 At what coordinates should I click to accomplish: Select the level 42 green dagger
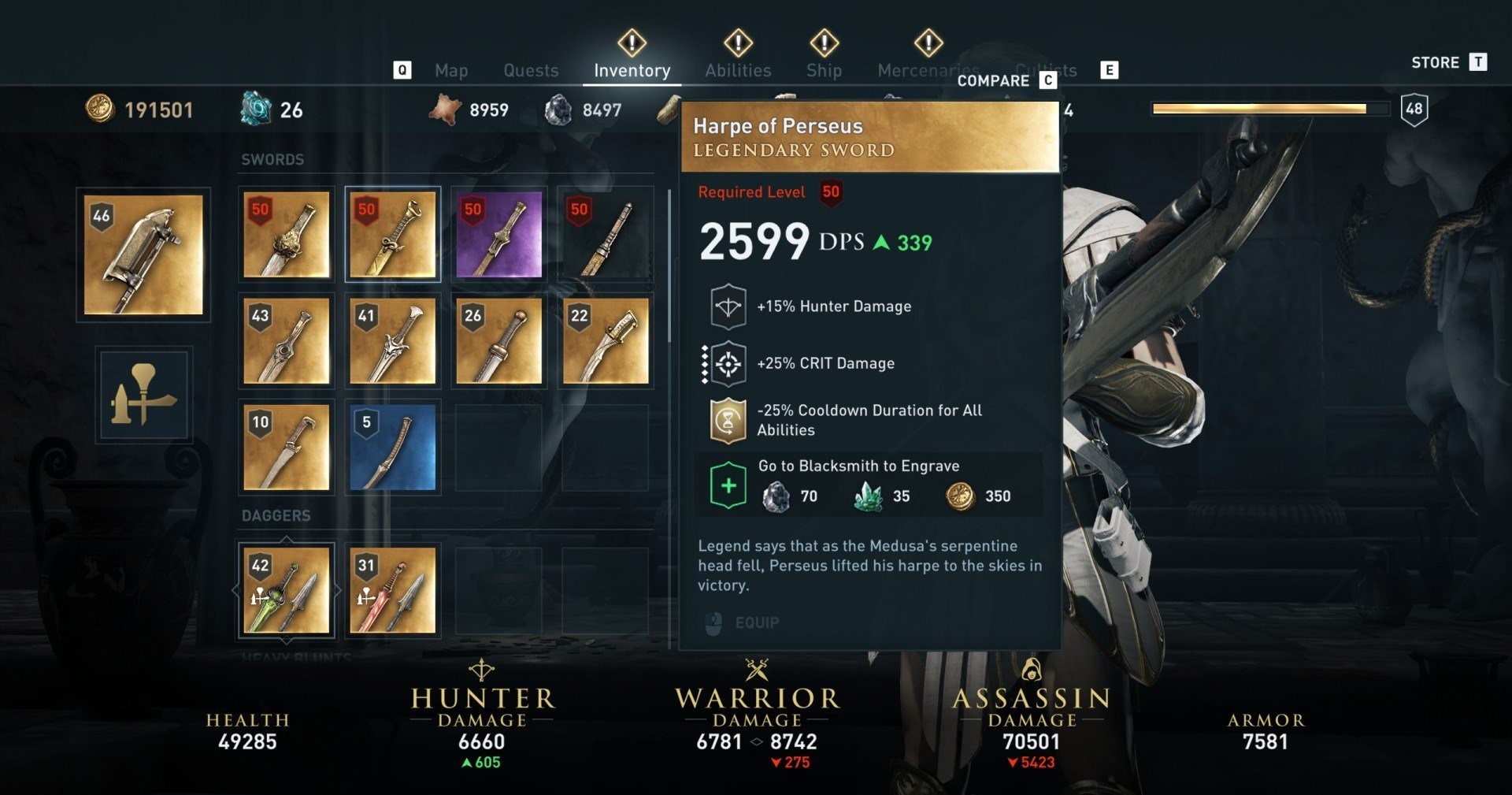click(287, 590)
